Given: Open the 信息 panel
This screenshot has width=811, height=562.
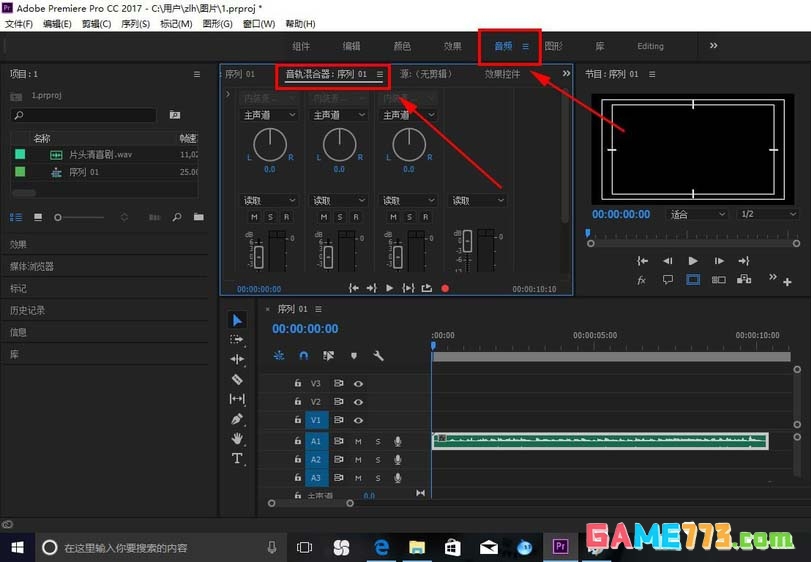Looking at the screenshot, I should pyautogui.click(x=18, y=332).
